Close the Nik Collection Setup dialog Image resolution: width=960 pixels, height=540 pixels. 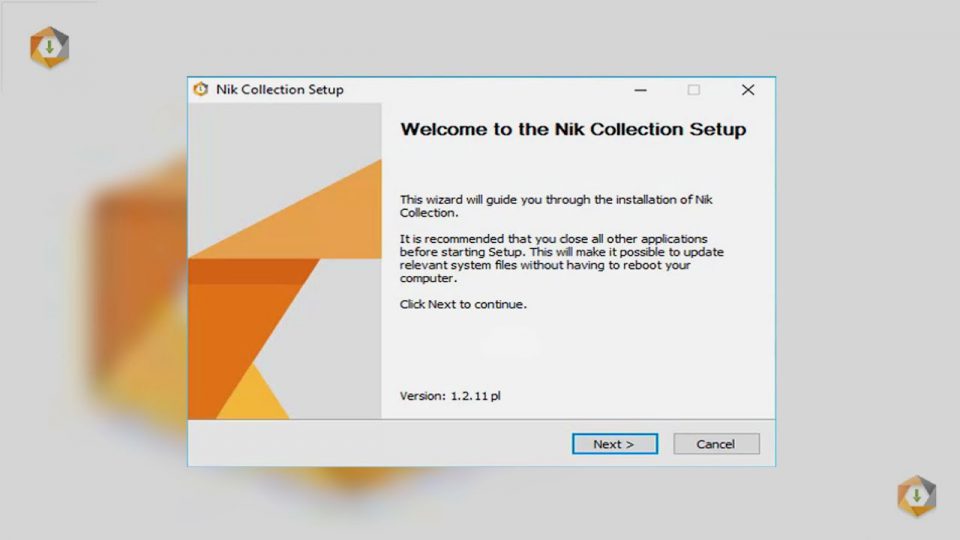[x=748, y=90]
